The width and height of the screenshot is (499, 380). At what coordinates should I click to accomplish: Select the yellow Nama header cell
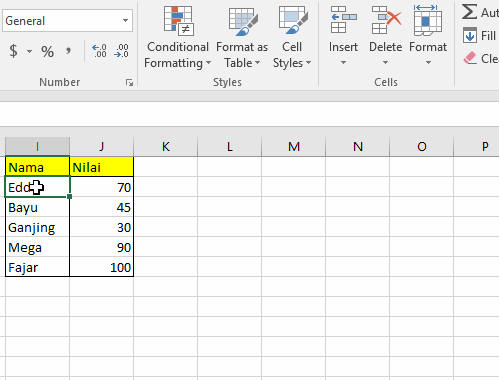point(37,167)
